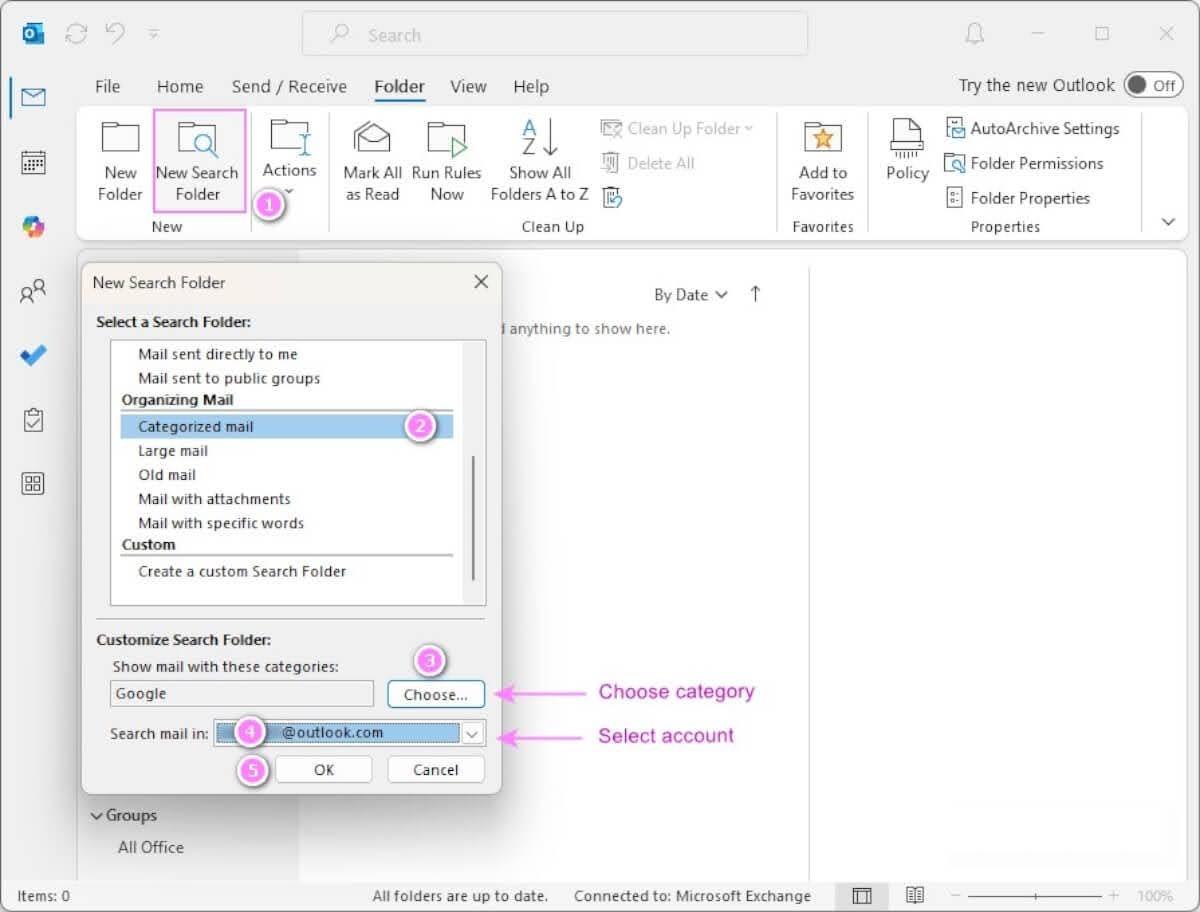Click the Send/Receive sync icon in title bar
This screenshot has height=912, width=1200.
(x=76, y=33)
